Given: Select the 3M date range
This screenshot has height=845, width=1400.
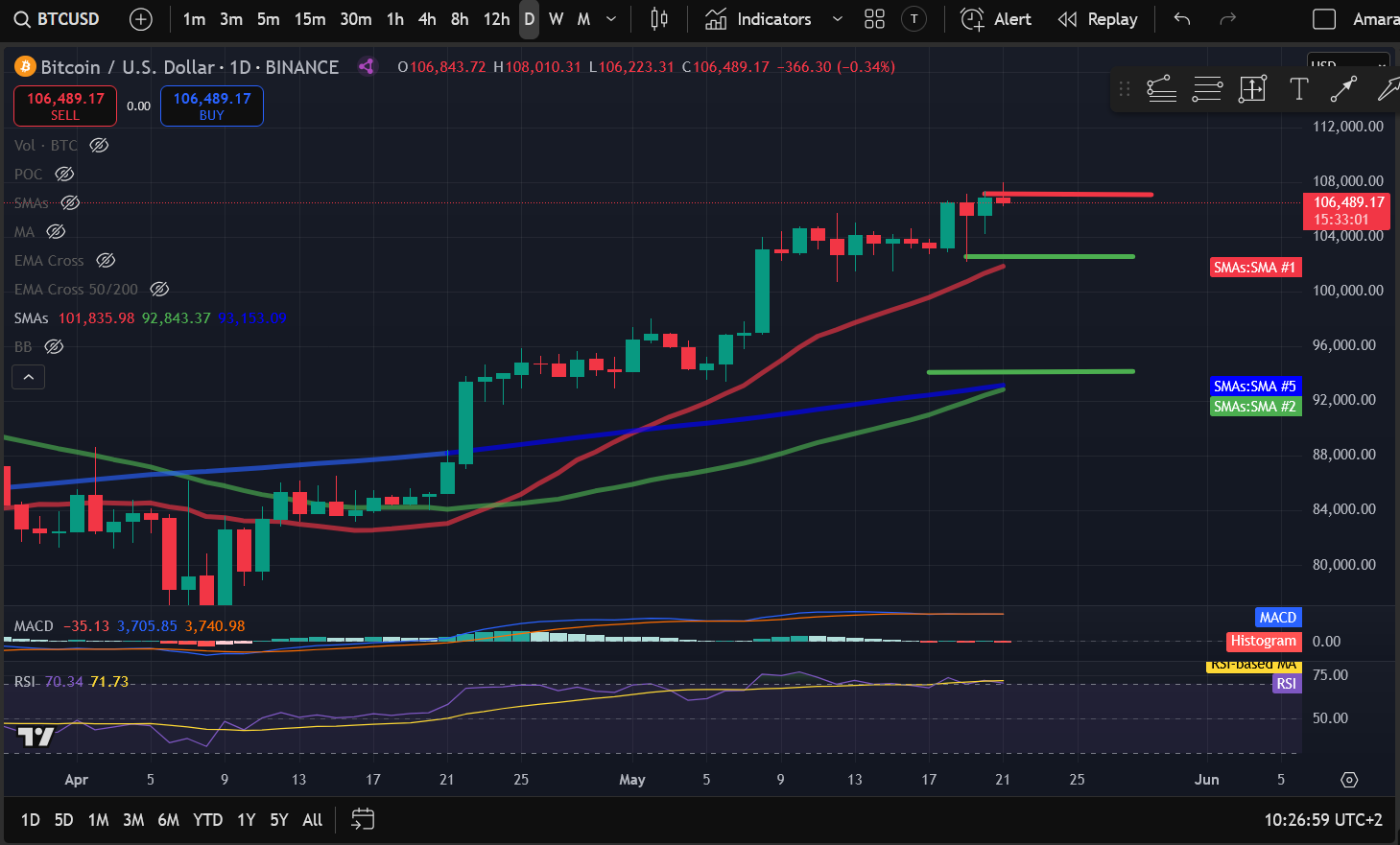Looking at the screenshot, I should coord(133,819).
